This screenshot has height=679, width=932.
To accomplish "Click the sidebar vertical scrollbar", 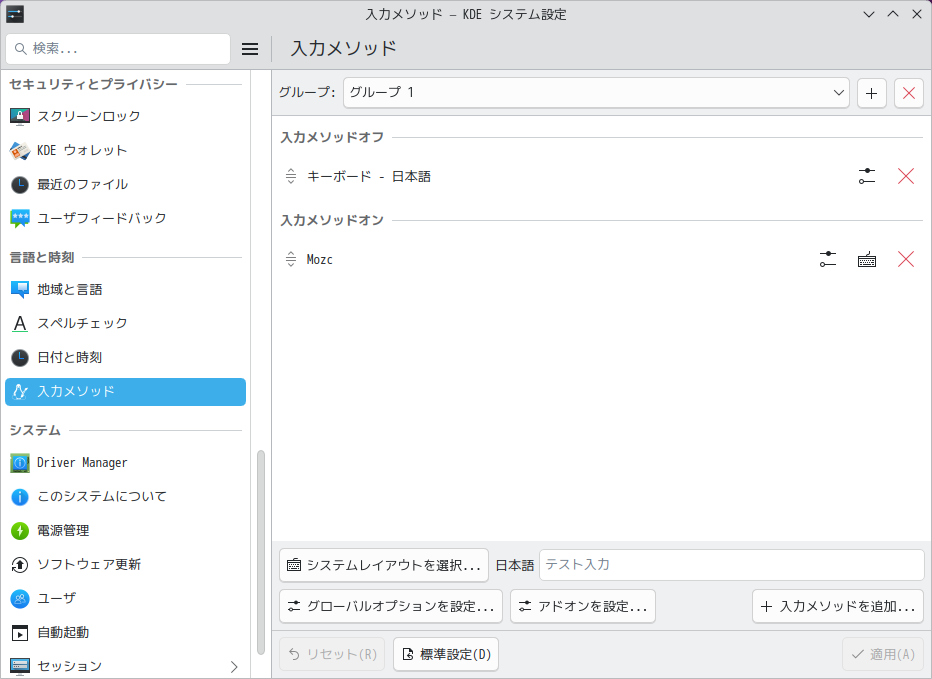I will click(x=260, y=552).
